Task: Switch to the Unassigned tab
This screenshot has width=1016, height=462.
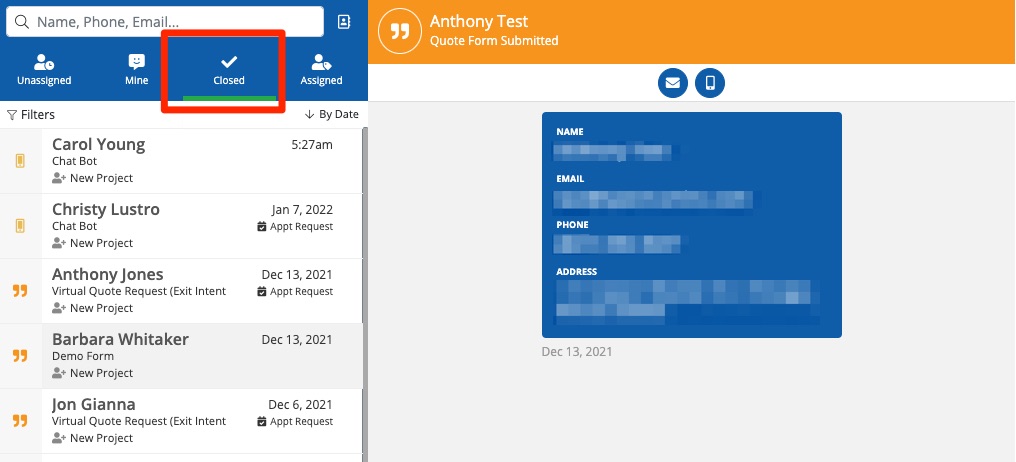Action: pyautogui.click(x=43, y=69)
